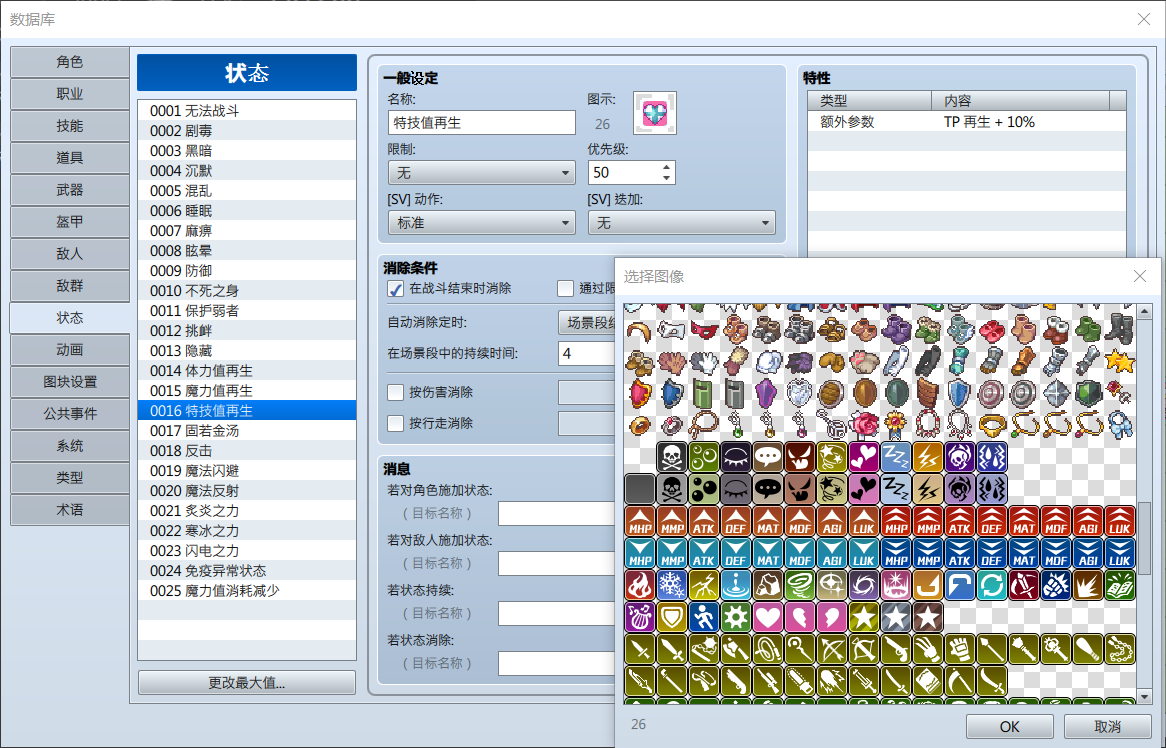The width and height of the screenshot is (1166, 748).
Task: Choose the tornado wind icon
Action: [799, 585]
